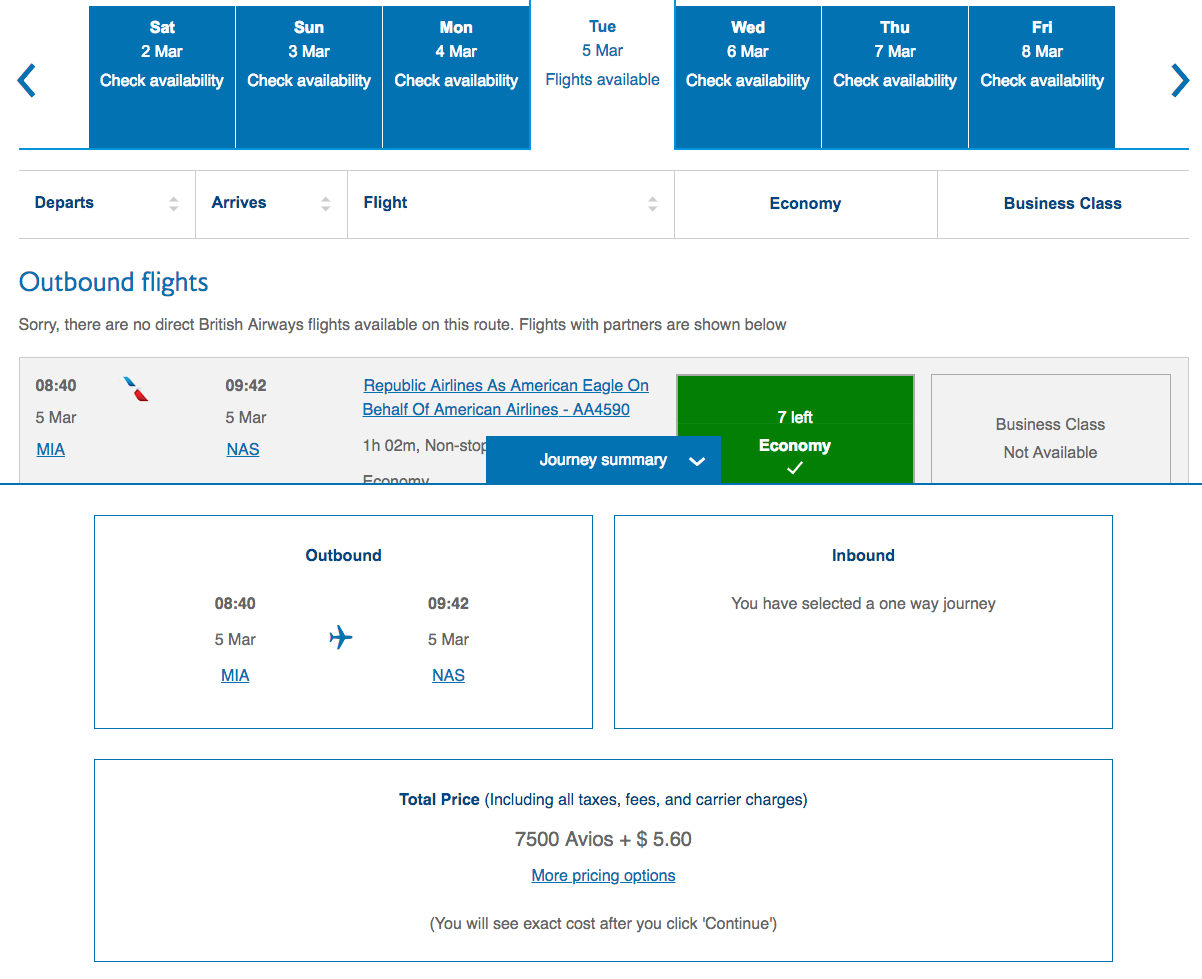The width and height of the screenshot is (1202, 979).
Task: Sort by Flight column arrows
Action: point(652,204)
